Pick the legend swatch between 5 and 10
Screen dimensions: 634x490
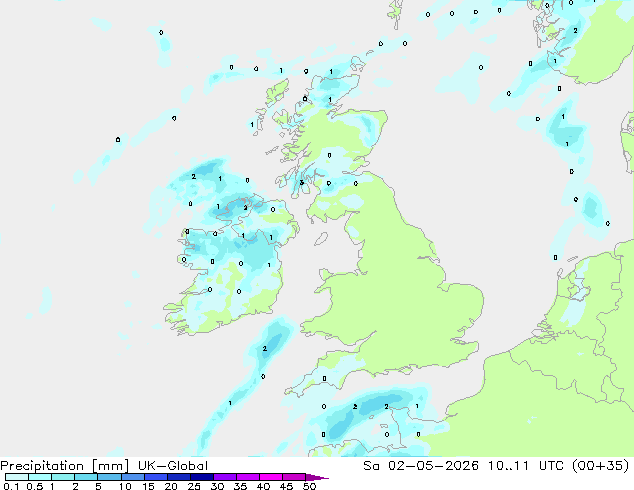(109, 477)
